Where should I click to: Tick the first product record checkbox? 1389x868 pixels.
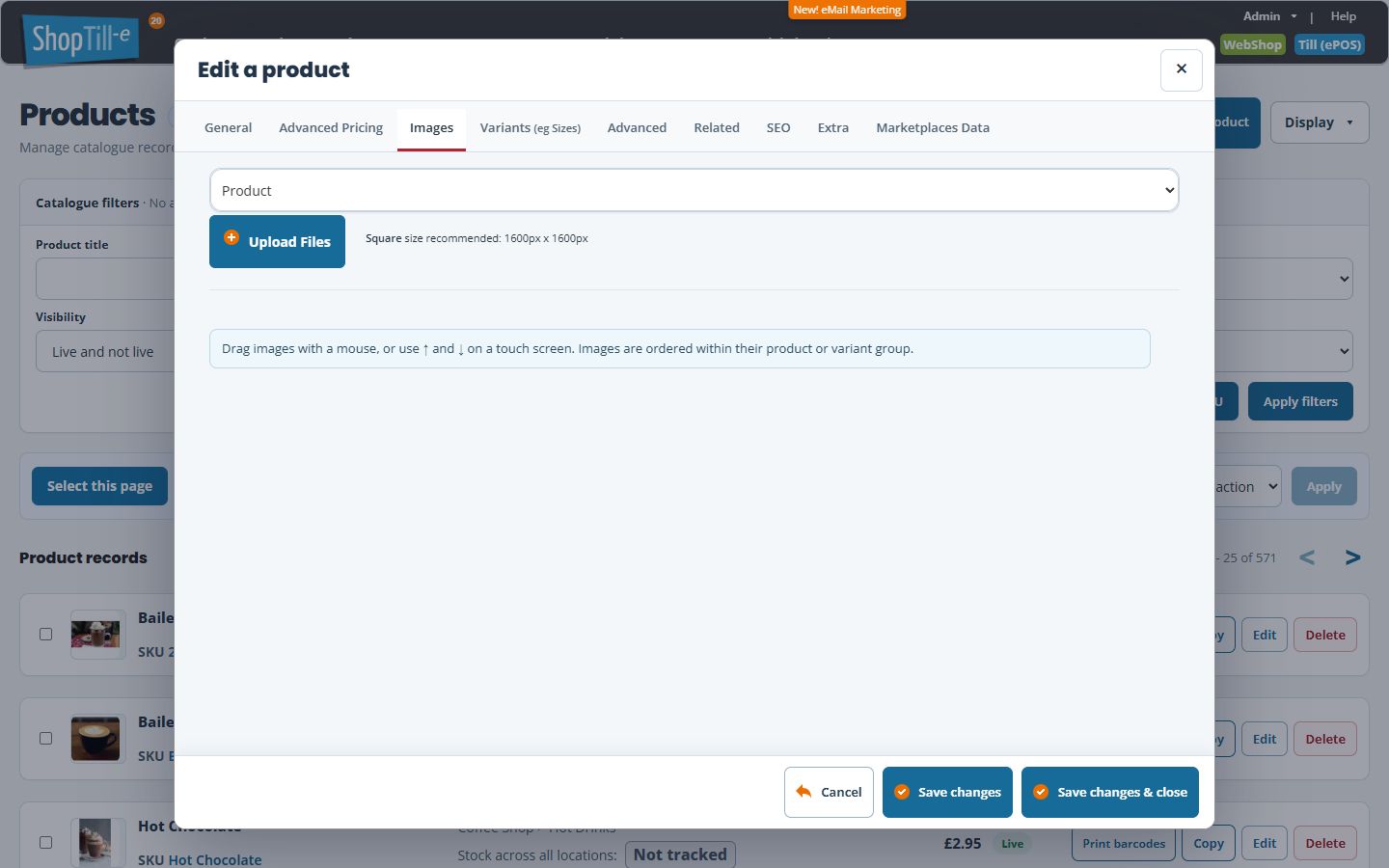coord(45,635)
